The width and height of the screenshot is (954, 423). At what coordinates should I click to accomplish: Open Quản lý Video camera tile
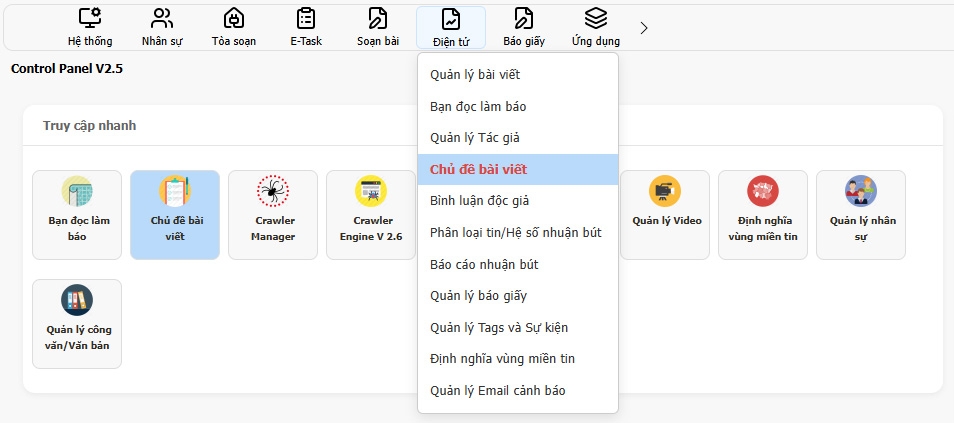coord(665,215)
